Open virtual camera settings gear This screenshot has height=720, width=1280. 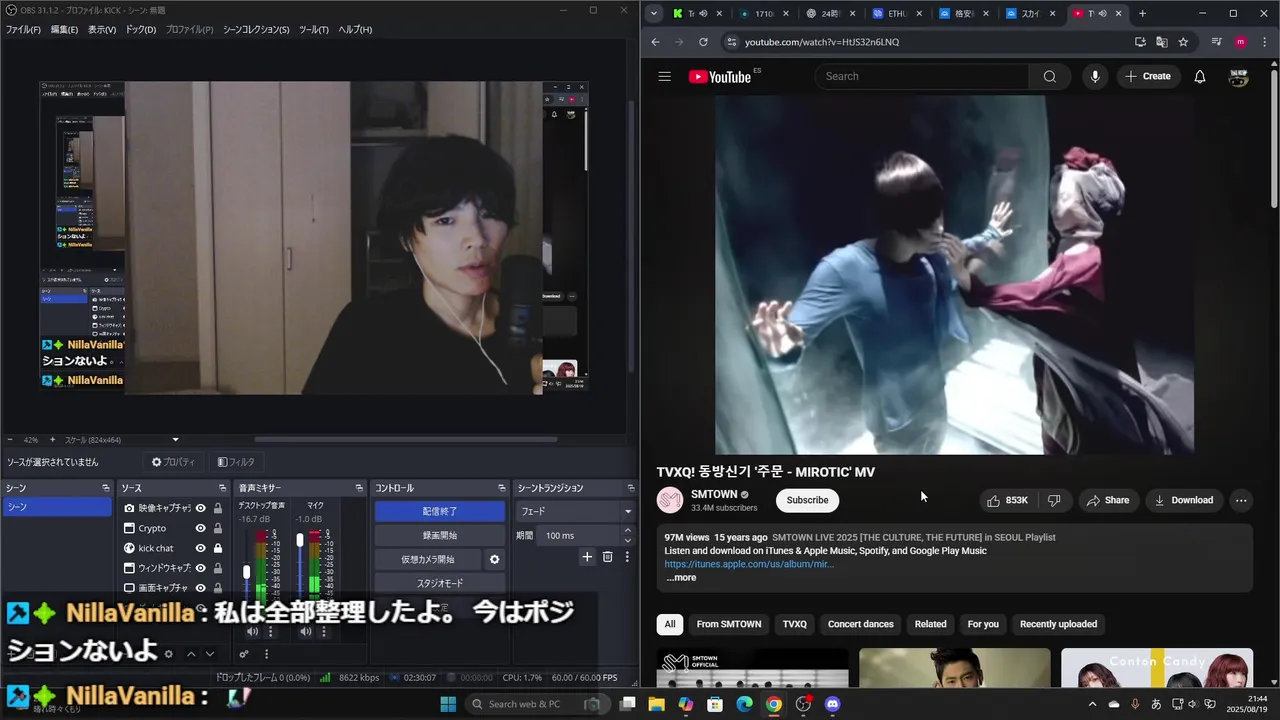click(494, 559)
